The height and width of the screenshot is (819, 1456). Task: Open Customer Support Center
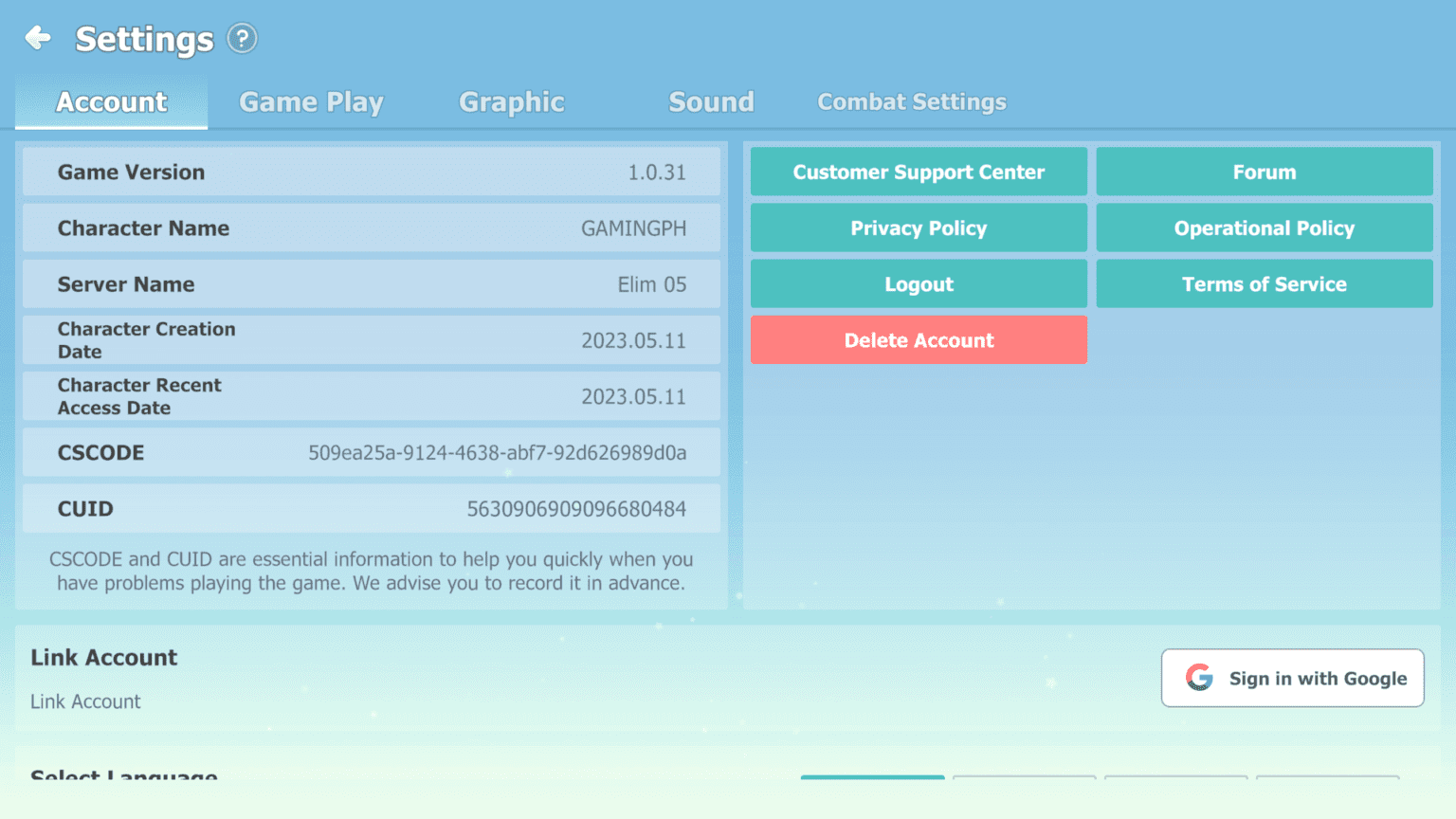(x=919, y=172)
